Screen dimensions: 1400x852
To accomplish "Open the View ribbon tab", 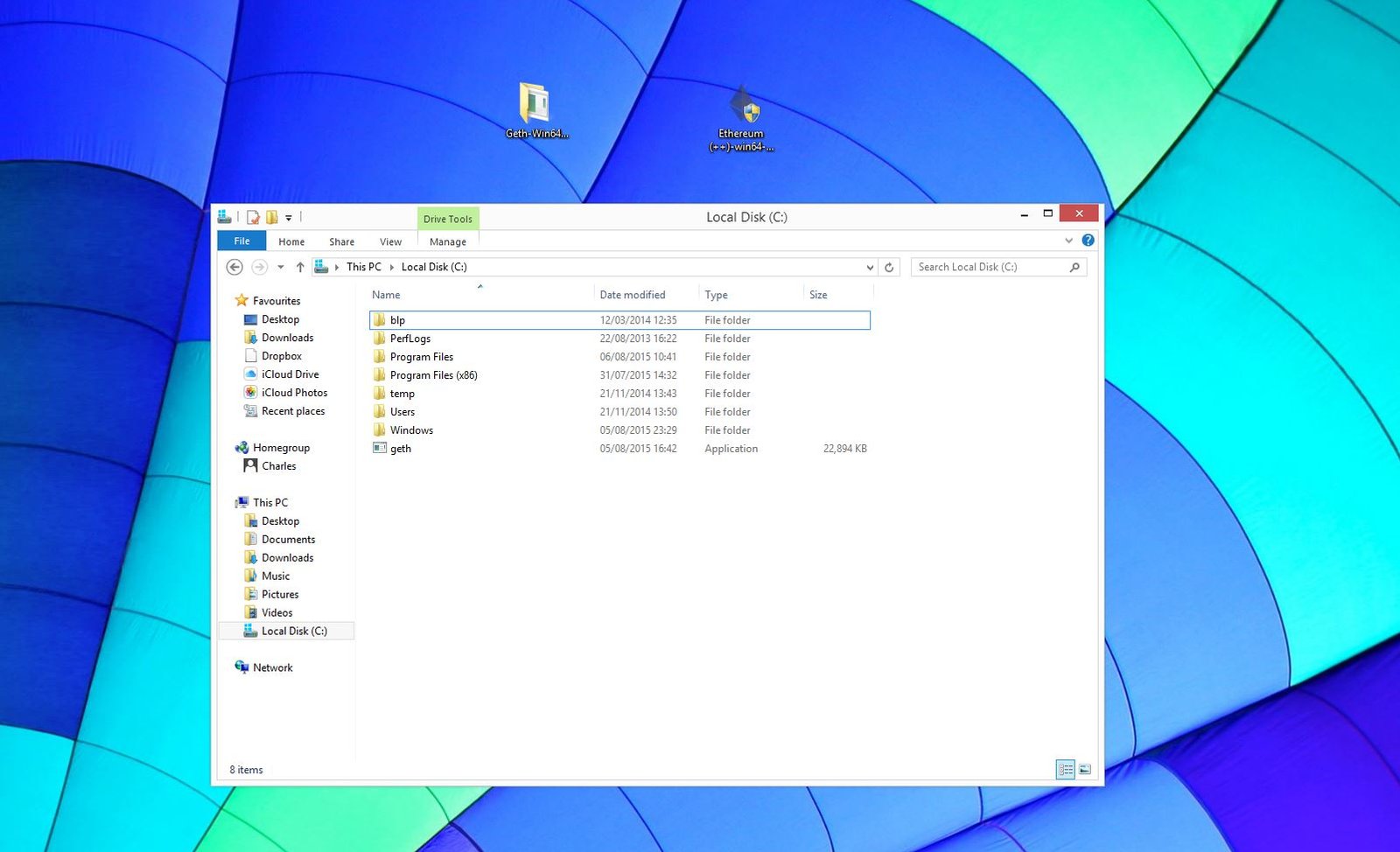I will 390,242.
